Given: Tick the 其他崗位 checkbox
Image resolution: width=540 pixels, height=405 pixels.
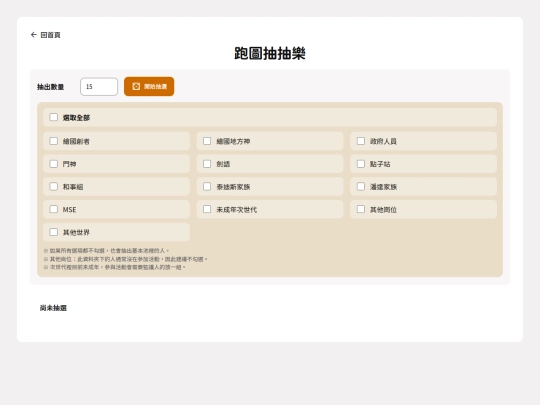Looking at the screenshot, I should 361,209.
